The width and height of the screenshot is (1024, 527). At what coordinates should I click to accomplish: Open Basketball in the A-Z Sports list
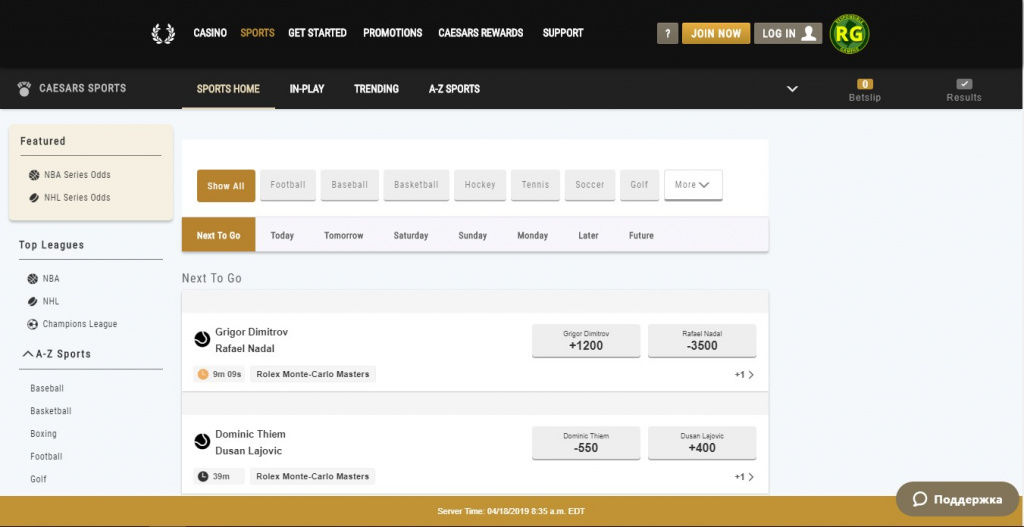click(51, 411)
